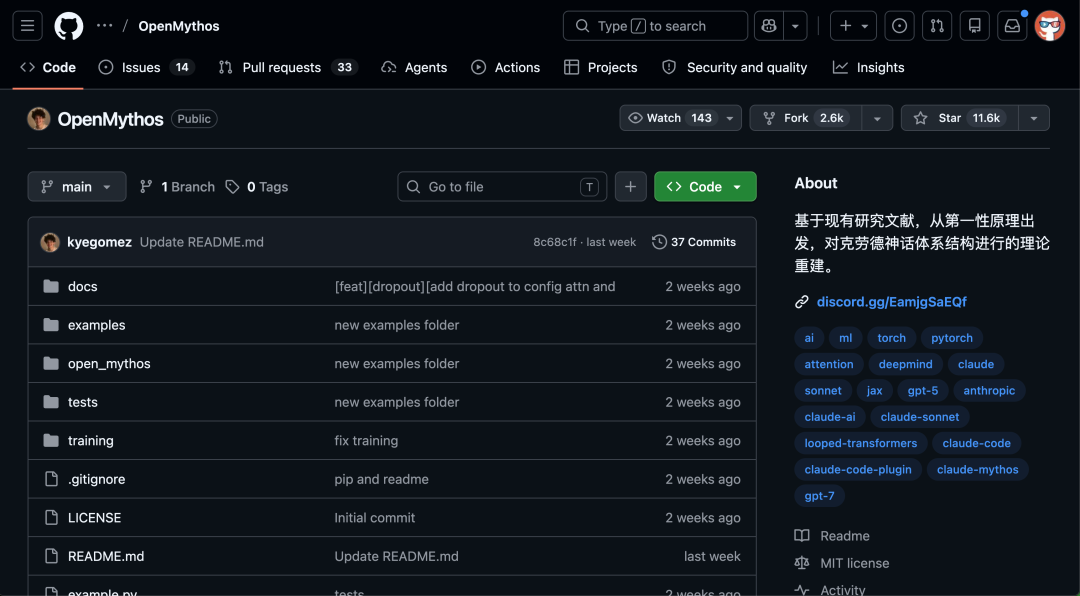Screen dimensions: 1080x596
Task: Switch to the Actions tab
Action: (x=506, y=68)
